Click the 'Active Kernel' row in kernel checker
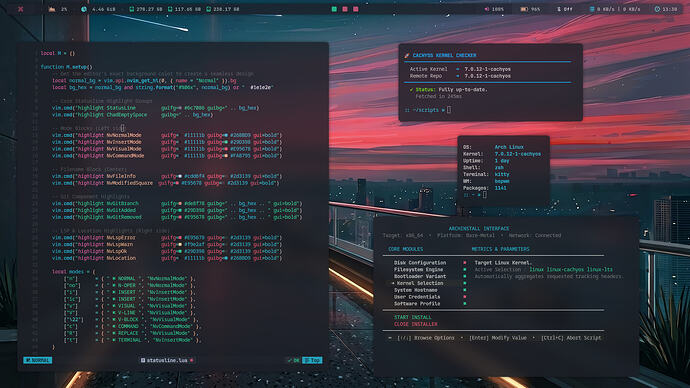The height and width of the screenshot is (388, 690). (x=460, y=69)
